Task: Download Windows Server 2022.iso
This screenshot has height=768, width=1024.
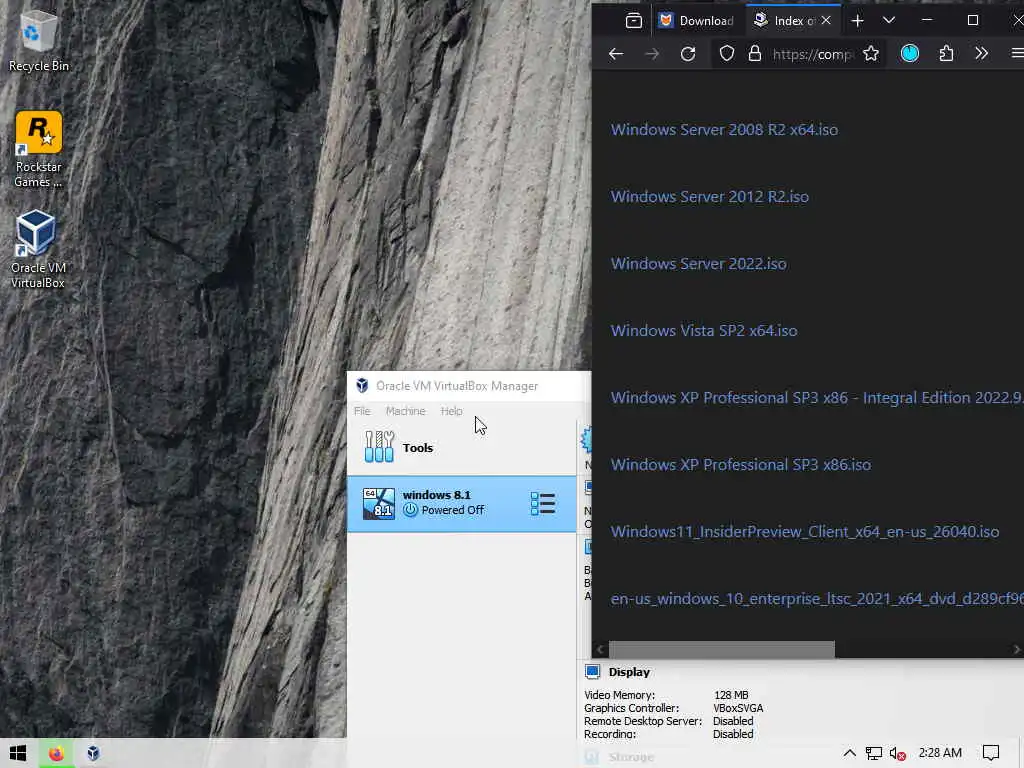Action: [698, 264]
